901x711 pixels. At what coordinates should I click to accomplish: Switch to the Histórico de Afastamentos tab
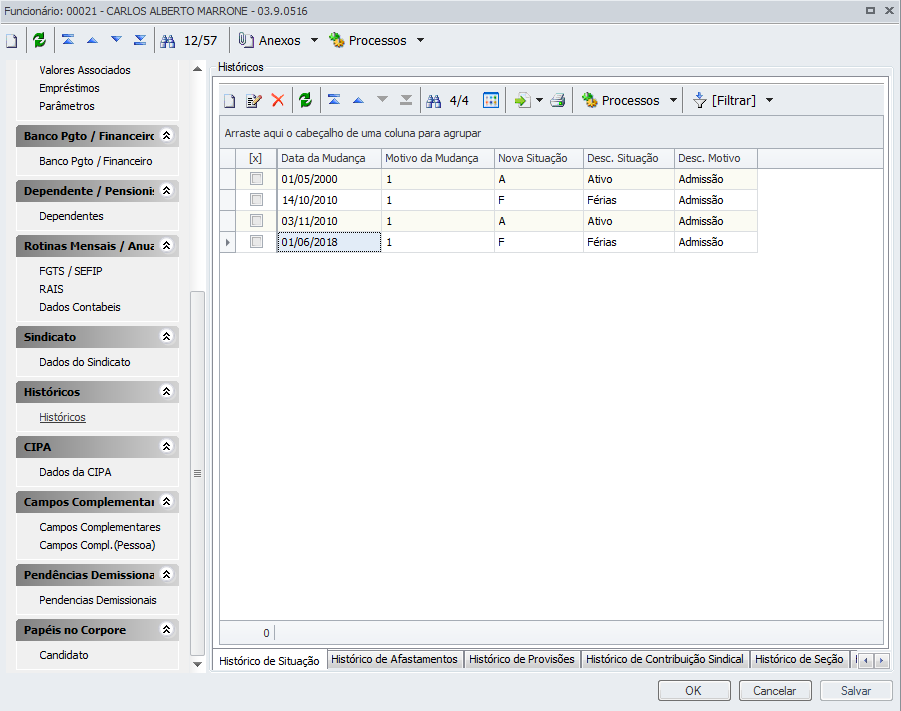(394, 659)
